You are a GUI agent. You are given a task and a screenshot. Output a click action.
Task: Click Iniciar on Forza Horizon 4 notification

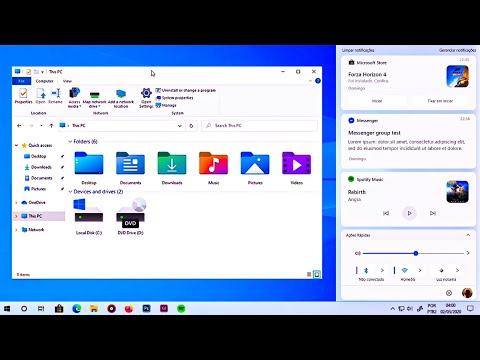click(x=377, y=101)
